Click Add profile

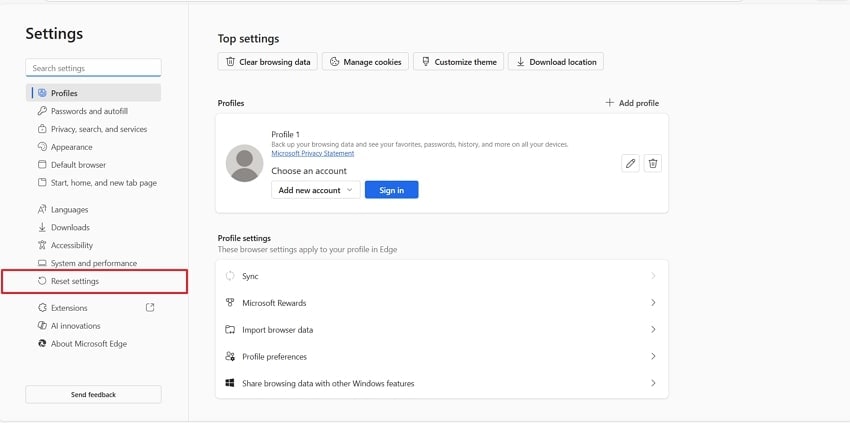click(x=632, y=103)
